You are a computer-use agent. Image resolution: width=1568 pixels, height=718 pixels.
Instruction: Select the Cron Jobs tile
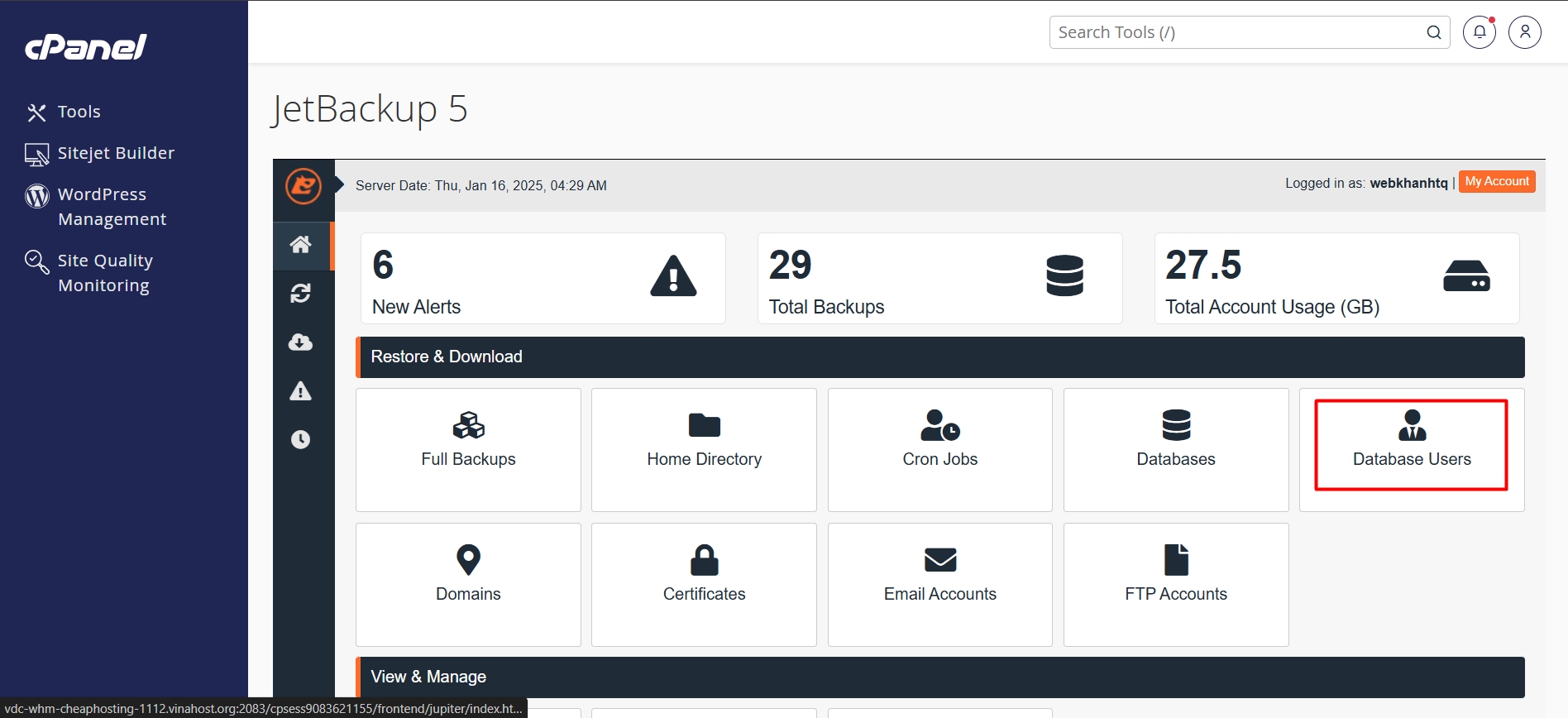coord(939,449)
